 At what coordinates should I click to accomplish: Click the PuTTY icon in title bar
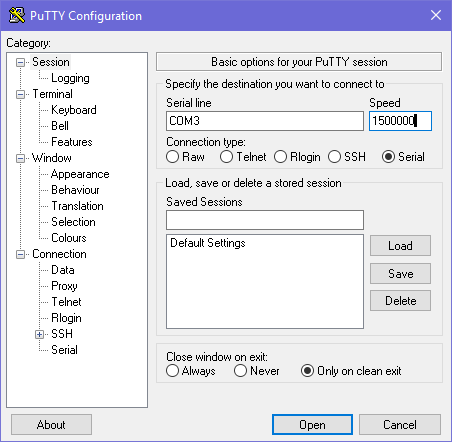17,15
